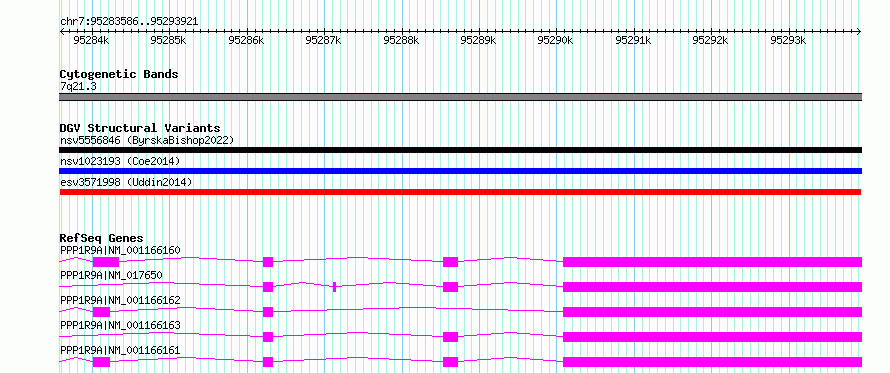Select NM_001166162 small exon near 95286k

(x=268, y=312)
